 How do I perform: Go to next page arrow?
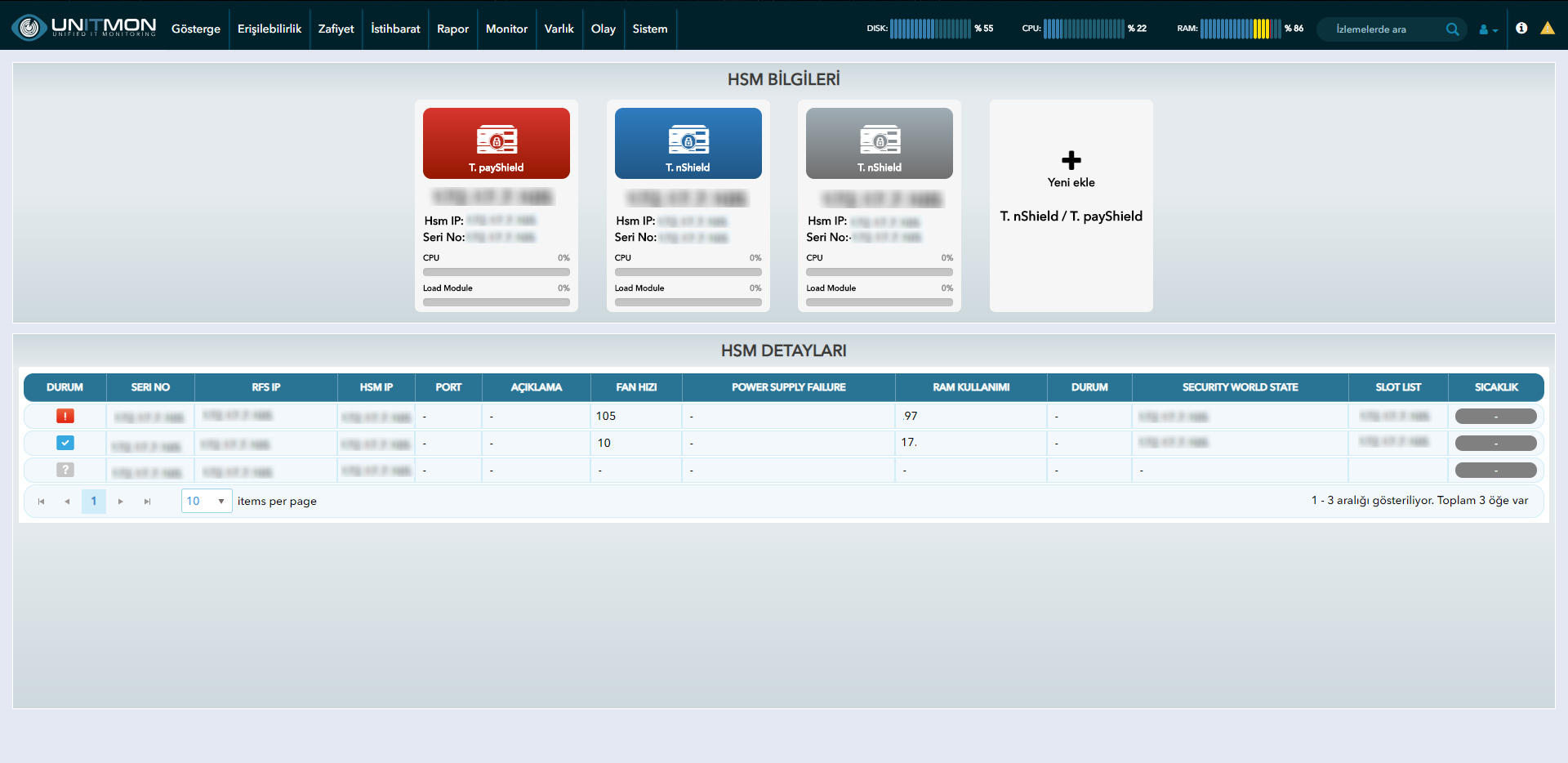point(121,502)
